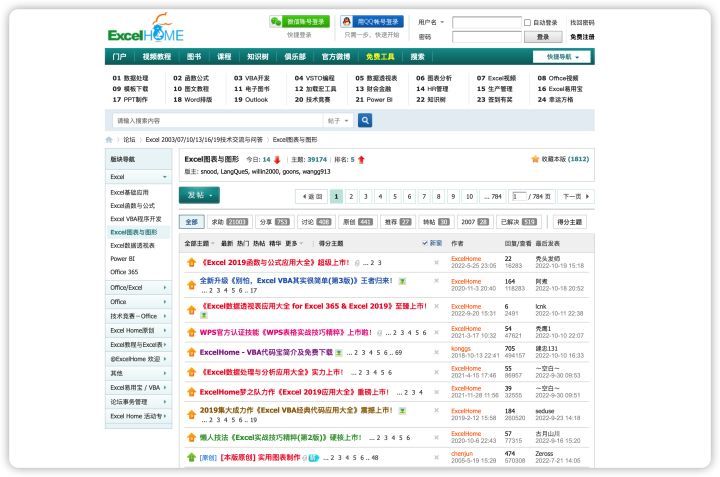Open the 帖子 search scope dropdown

tap(338, 121)
